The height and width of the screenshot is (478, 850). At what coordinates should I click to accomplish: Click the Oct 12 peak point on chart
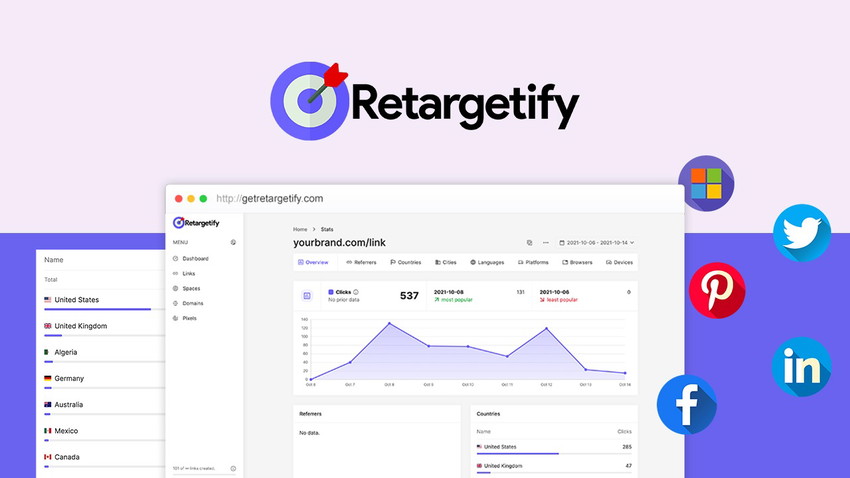(546, 328)
